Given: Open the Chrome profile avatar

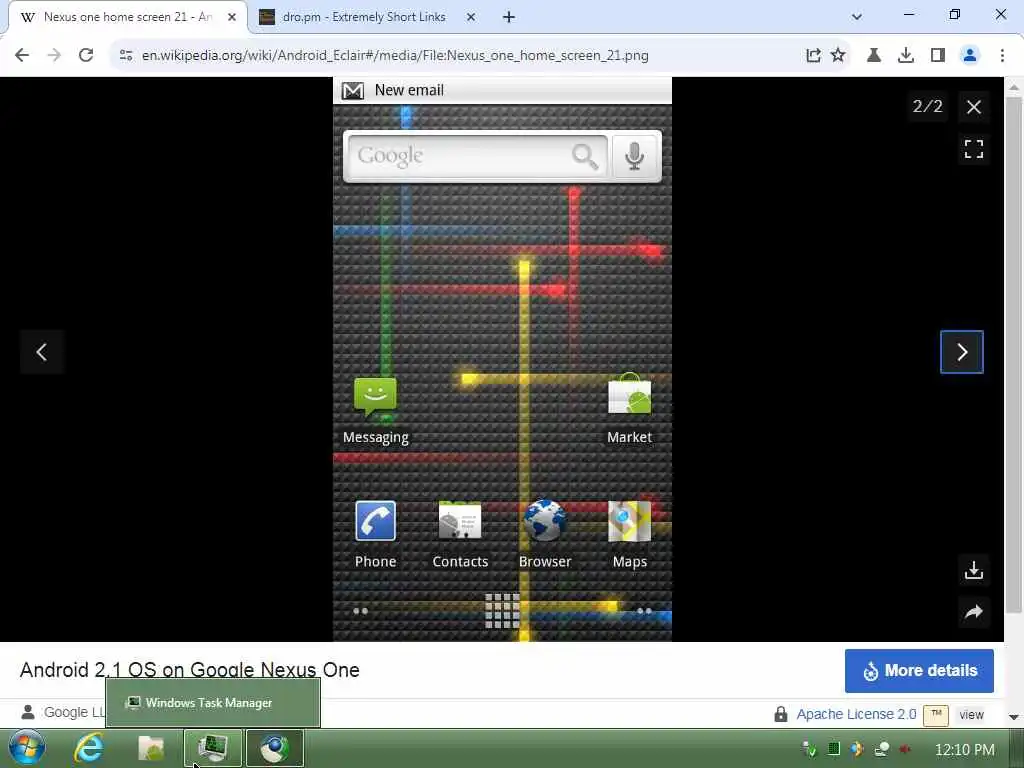Looking at the screenshot, I should pyautogui.click(x=970, y=56).
